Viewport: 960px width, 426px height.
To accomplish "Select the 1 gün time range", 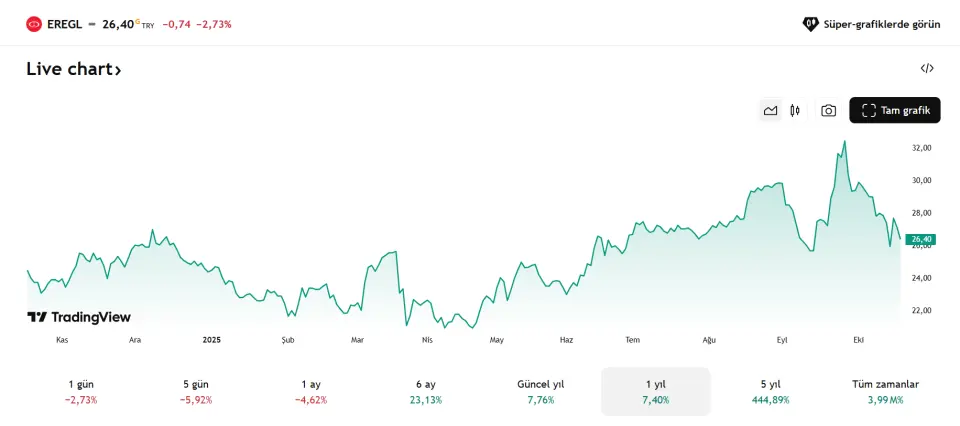I will tap(81, 391).
